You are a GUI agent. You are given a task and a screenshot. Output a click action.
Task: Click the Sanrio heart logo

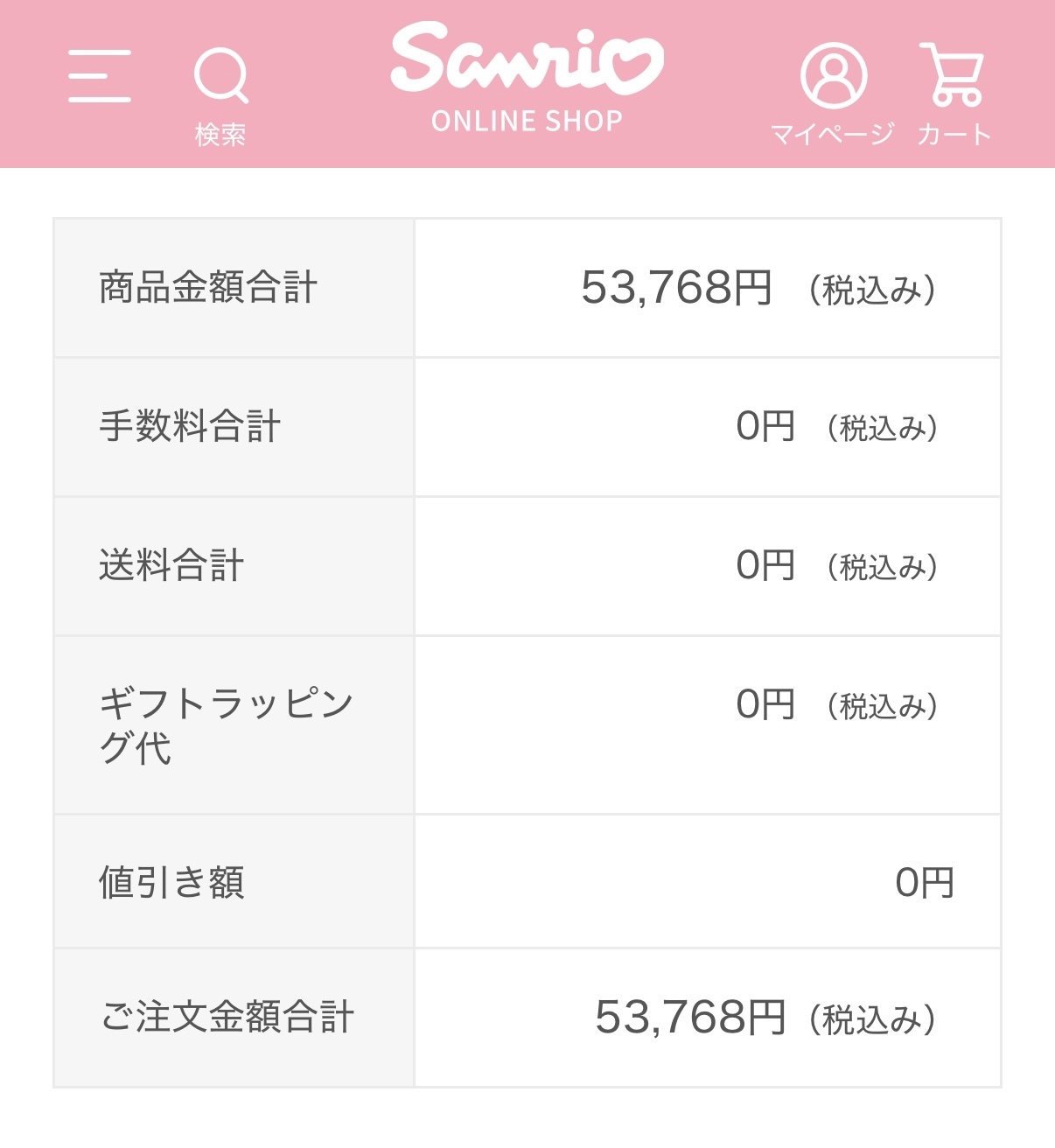pos(527,59)
